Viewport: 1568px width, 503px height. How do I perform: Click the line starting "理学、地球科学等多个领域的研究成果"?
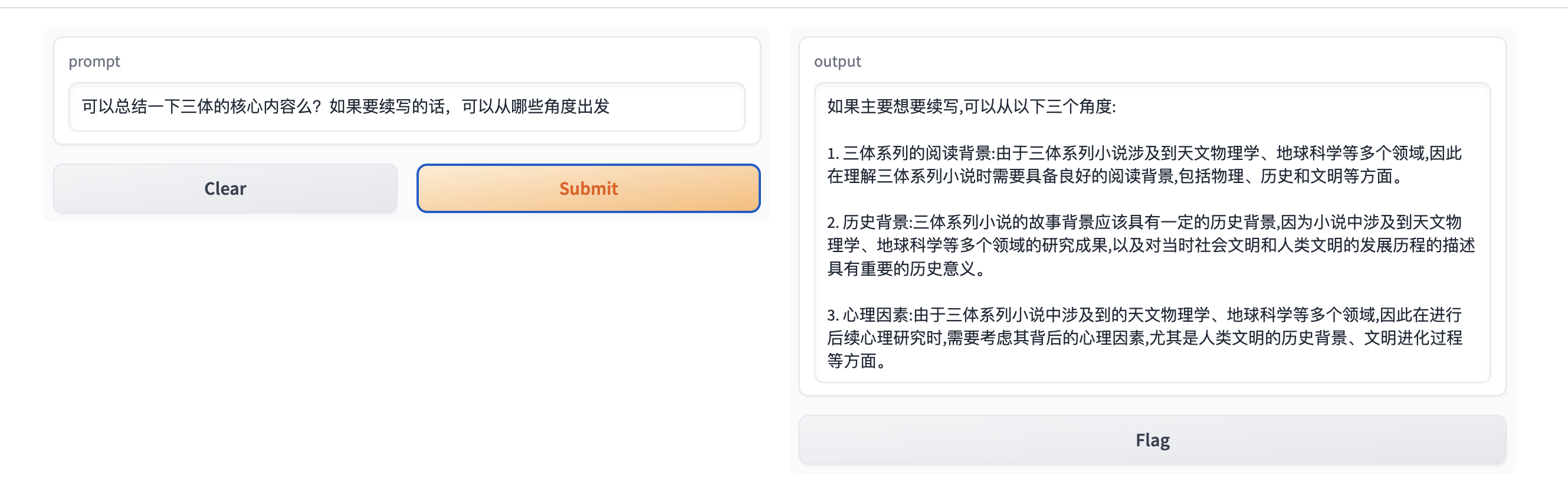[x=1150, y=246]
